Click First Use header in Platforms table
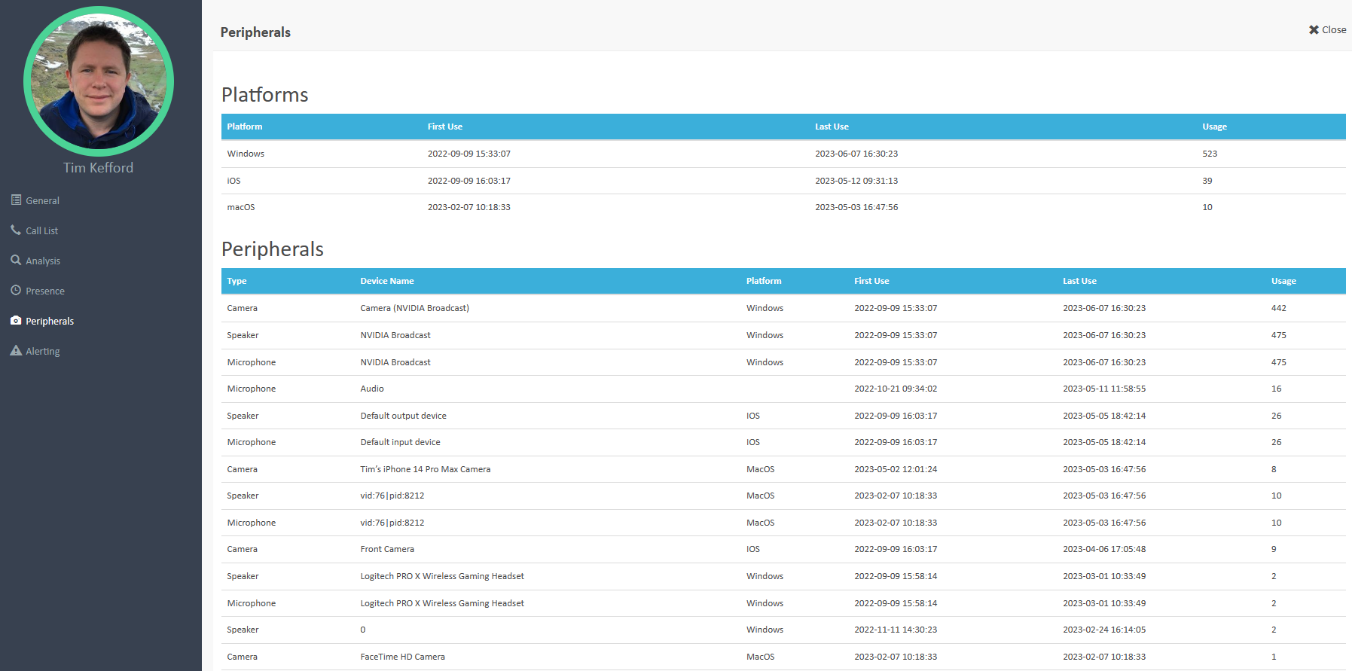 (445, 127)
